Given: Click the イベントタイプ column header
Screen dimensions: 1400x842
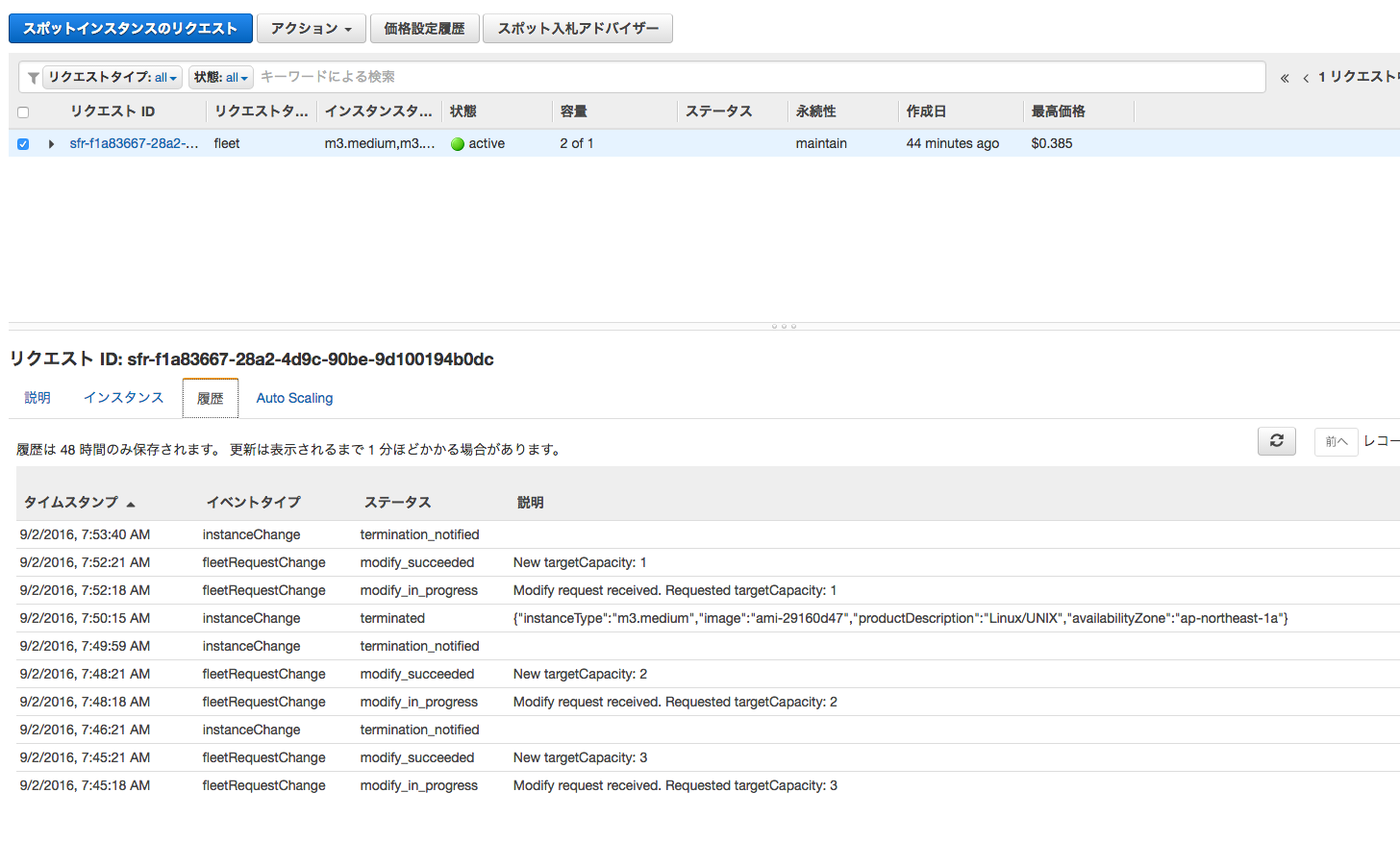Looking at the screenshot, I should point(254,503).
